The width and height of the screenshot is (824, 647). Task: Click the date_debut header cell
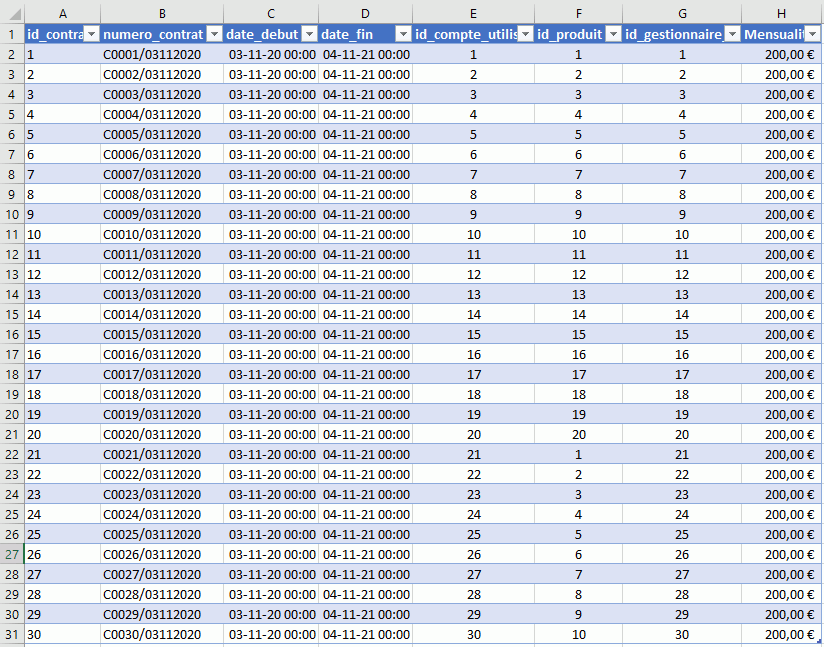[x=271, y=35]
